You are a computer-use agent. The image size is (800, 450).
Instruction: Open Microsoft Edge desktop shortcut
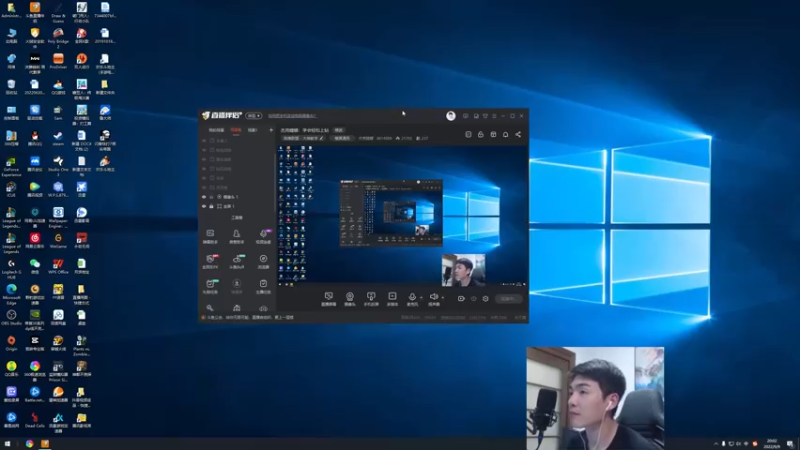[x=11, y=294]
